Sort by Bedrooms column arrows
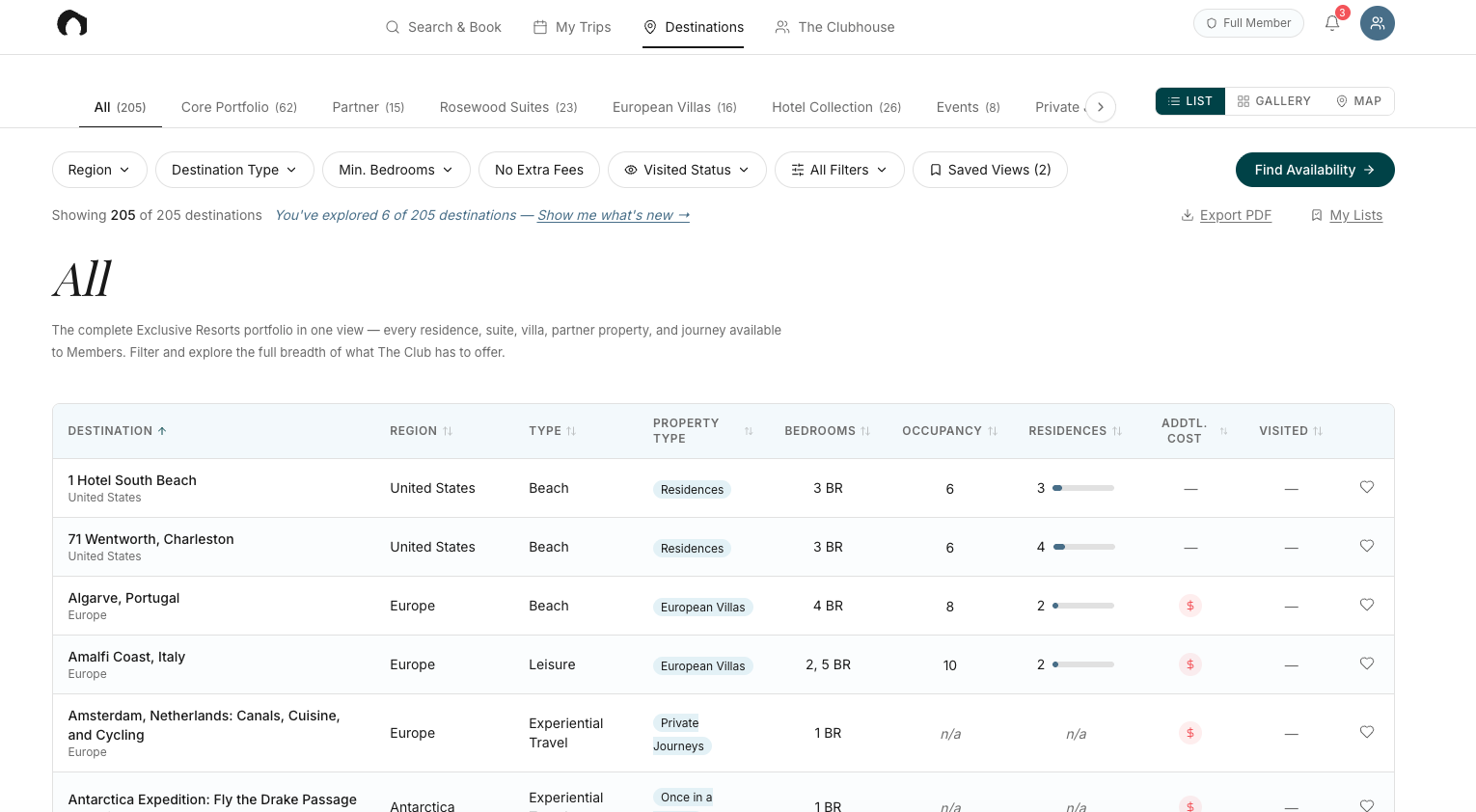Image resolution: width=1476 pixels, height=812 pixels. [x=865, y=431]
